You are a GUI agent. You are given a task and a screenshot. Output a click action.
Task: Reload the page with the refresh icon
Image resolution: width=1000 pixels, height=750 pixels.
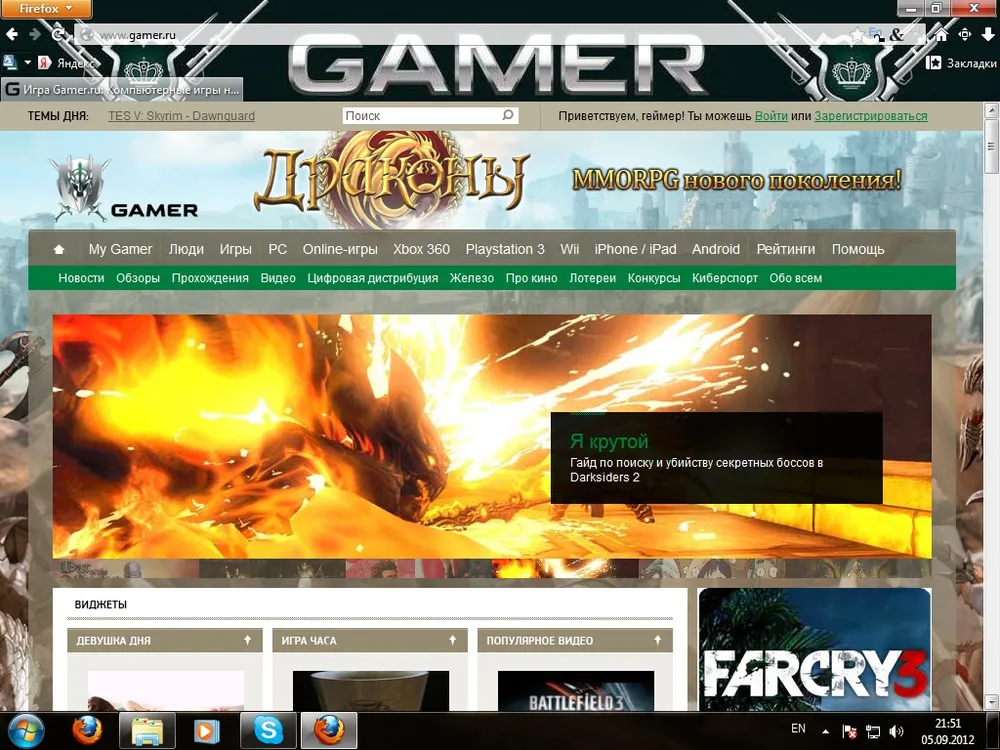tap(58, 34)
